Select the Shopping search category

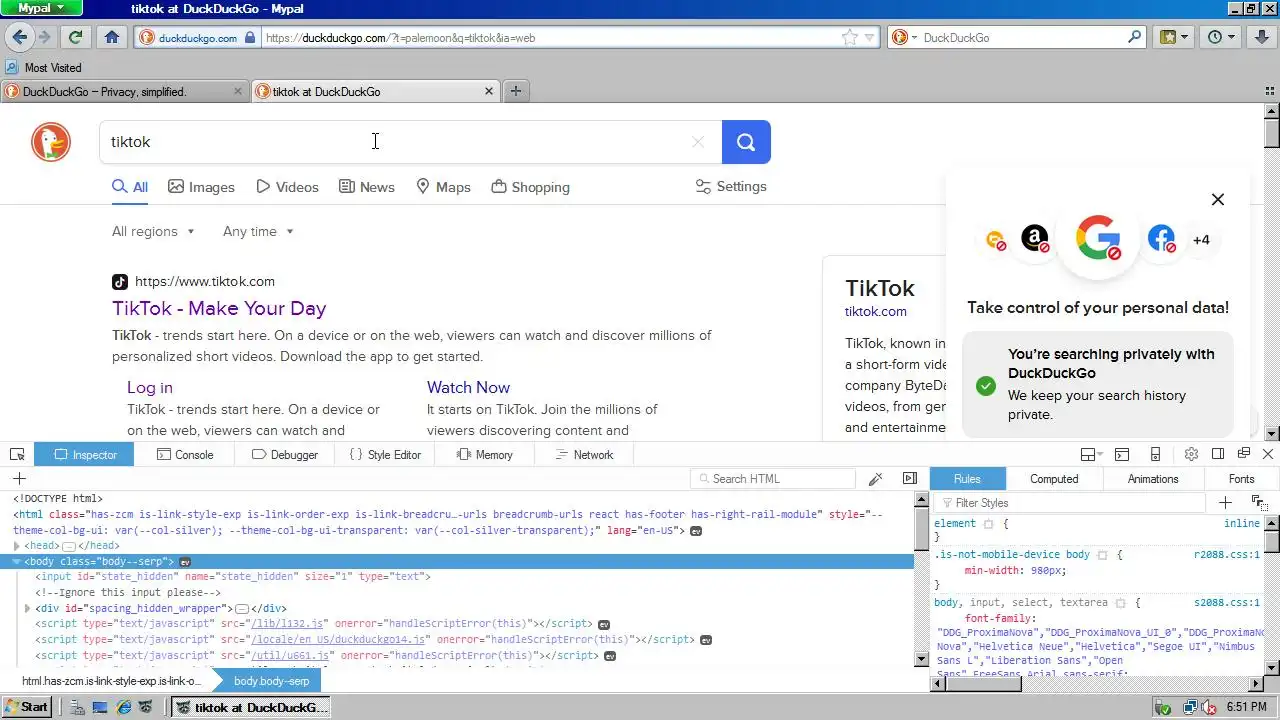[x=530, y=187]
